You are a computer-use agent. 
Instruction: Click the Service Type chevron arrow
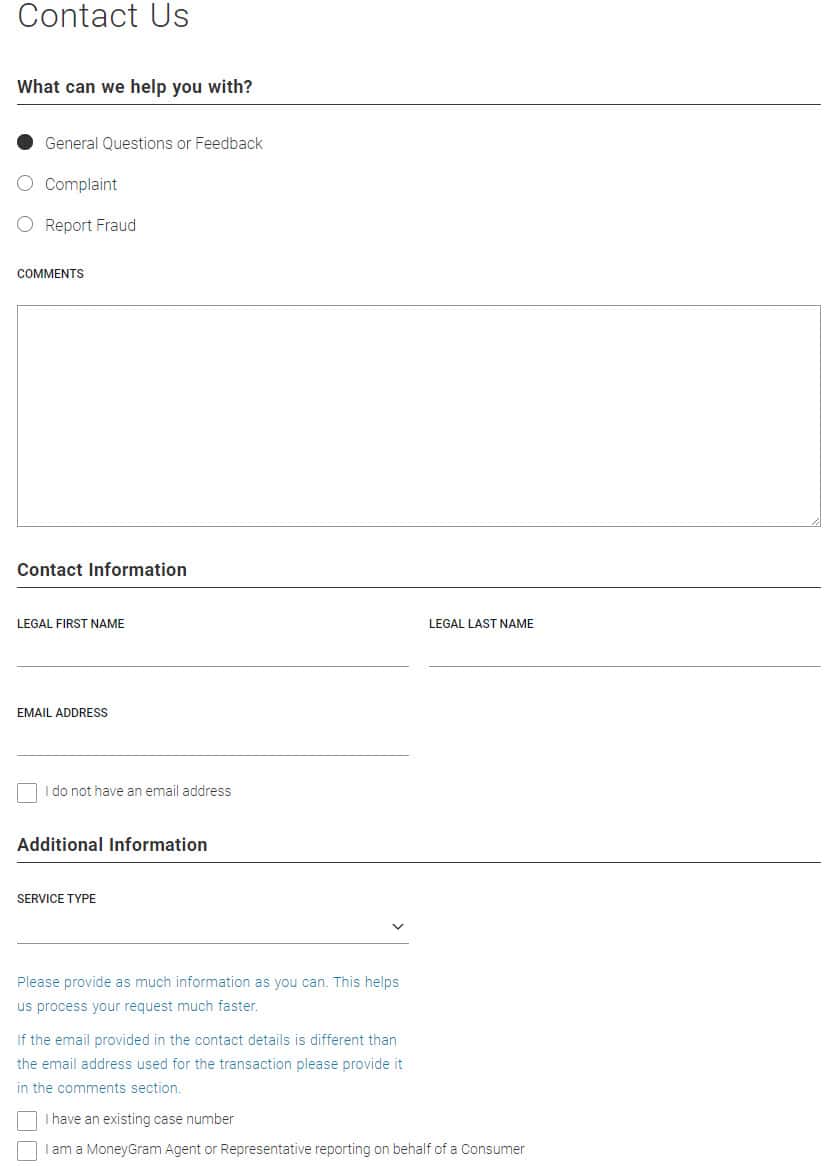click(398, 927)
